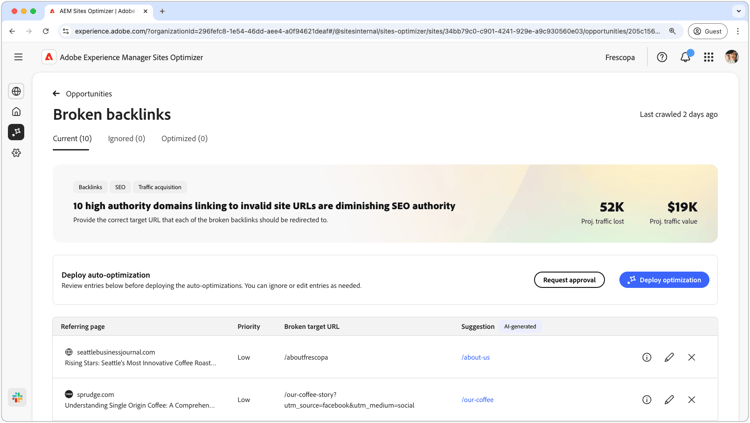Ignore the seattlebusinessjournal.com row entry

(x=692, y=357)
